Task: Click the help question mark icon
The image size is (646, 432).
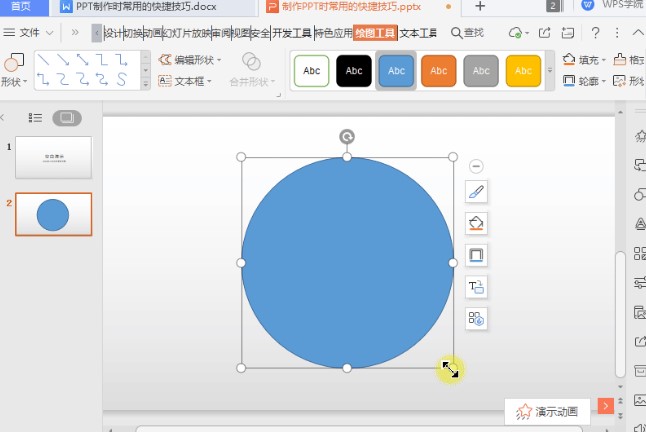Action: [595, 33]
